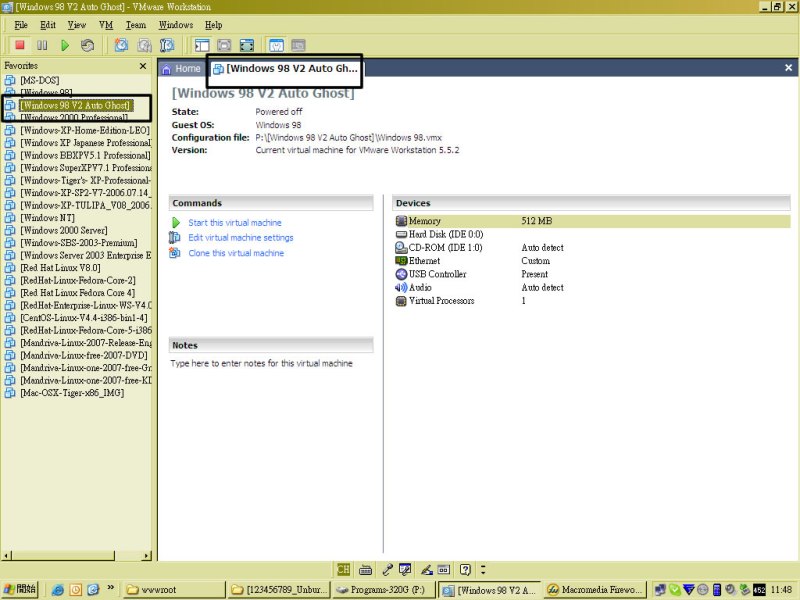
Task: Open the Team menu
Action: [x=136, y=25]
